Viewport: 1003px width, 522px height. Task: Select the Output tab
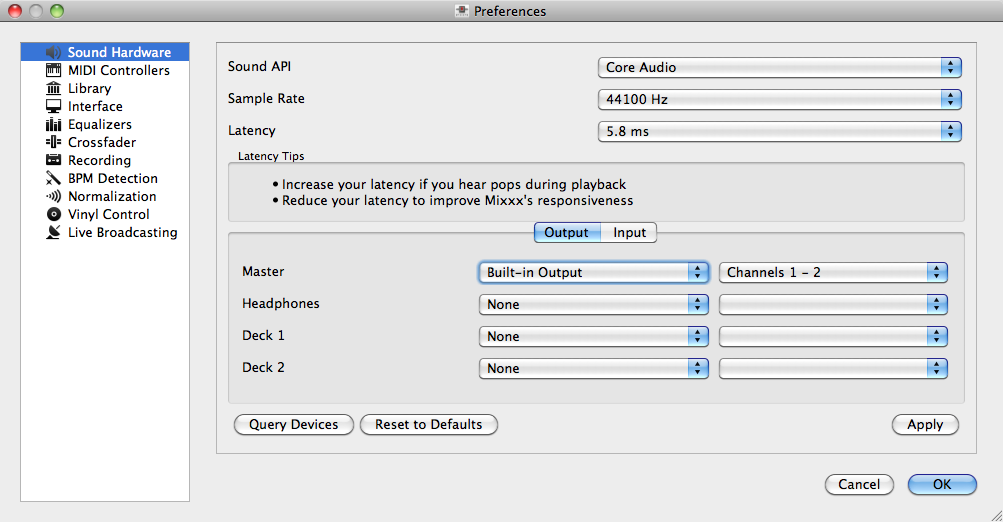[566, 233]
